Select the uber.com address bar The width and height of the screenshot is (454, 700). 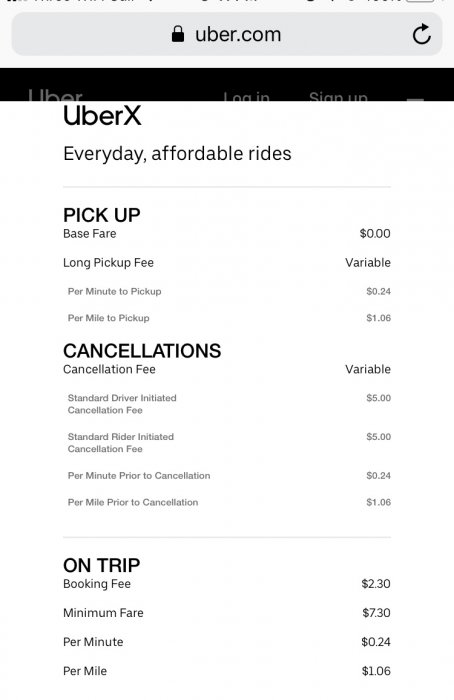227,34
